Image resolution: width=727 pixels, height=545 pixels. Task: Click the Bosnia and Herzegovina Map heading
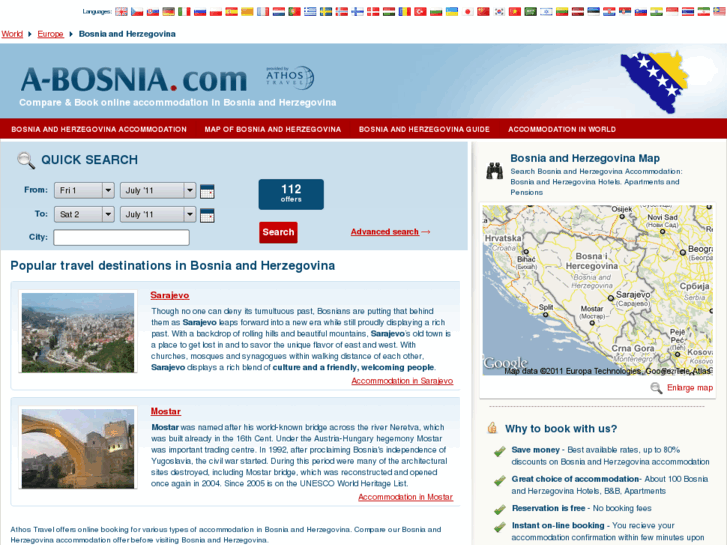pos(585,158)
